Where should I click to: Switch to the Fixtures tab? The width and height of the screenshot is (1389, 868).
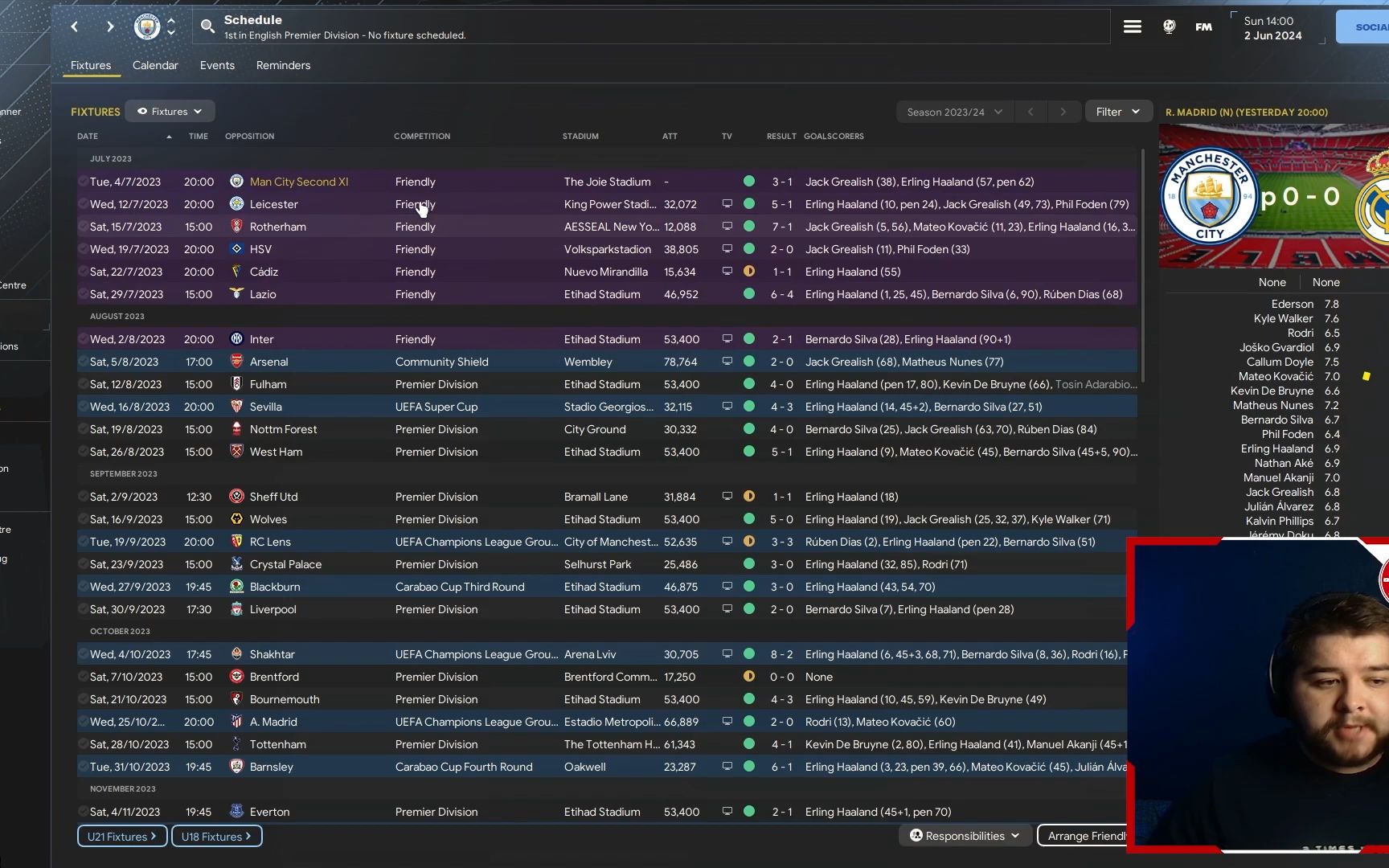pyautogui.click(x=91, y=65)
